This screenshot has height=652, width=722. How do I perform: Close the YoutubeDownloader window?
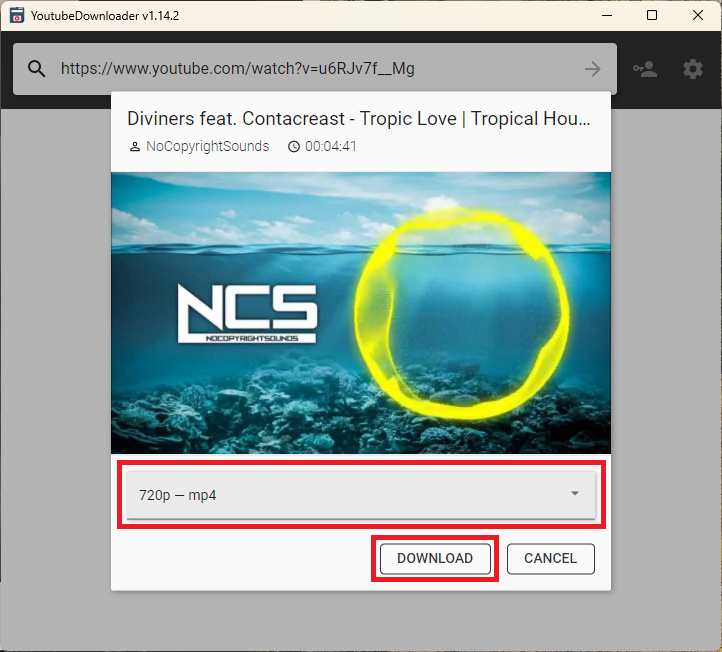click(x=698, y=15)
